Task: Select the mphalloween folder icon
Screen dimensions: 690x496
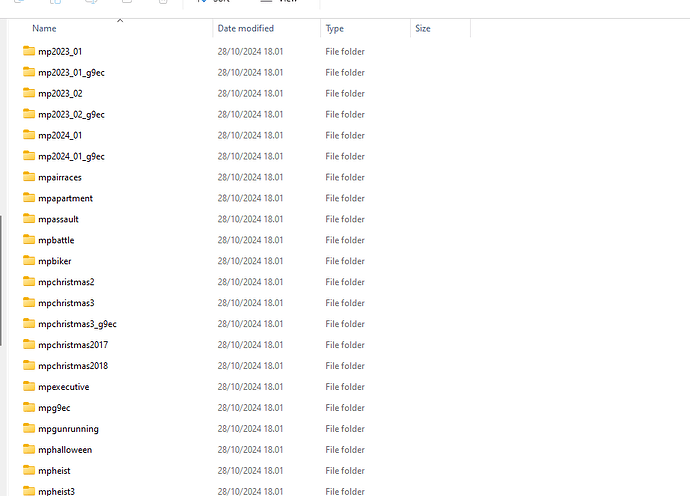Action: (x=29, y=449)
